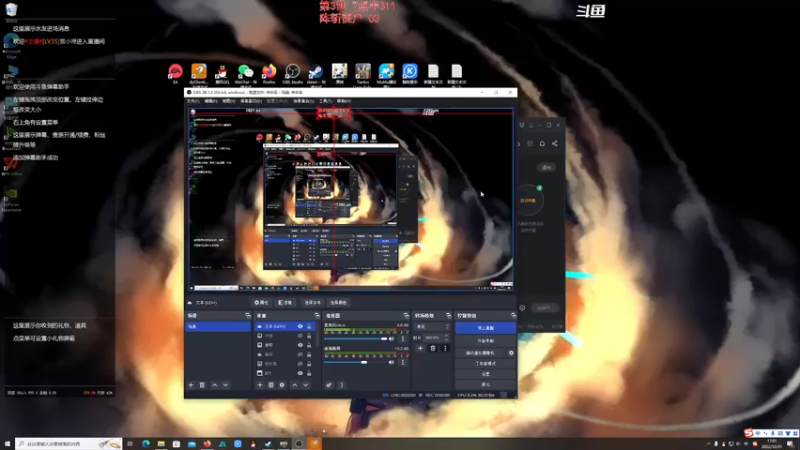
Task: Lock the 文本 (GDI+) source
Action: 309,327
